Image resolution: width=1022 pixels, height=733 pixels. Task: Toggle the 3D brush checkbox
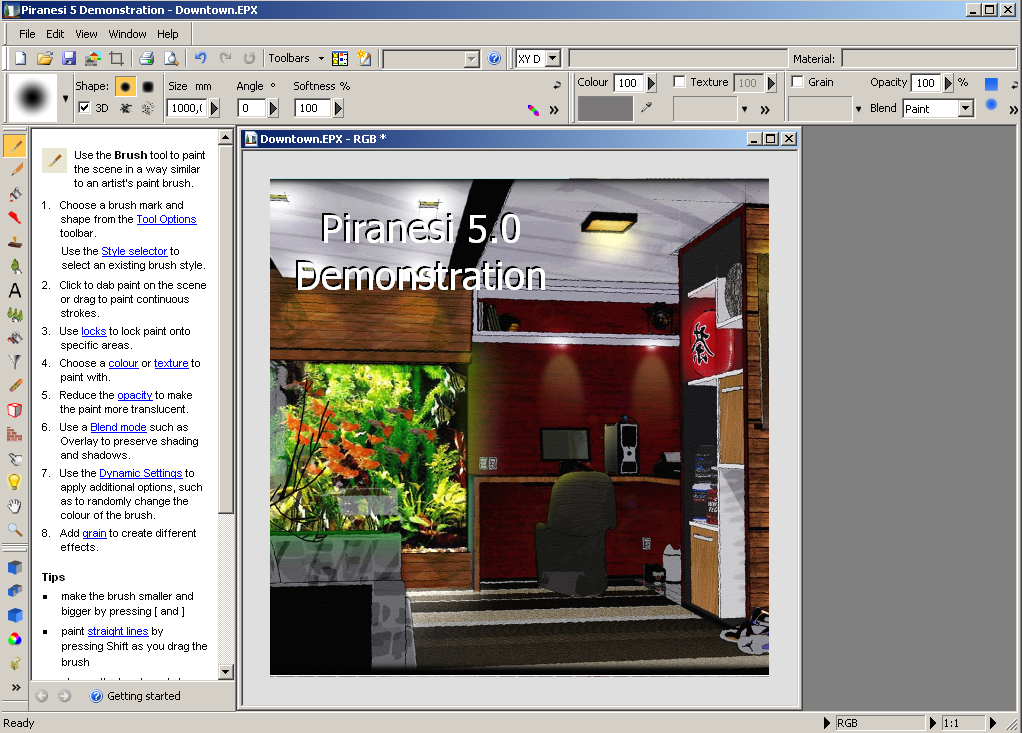84,108
